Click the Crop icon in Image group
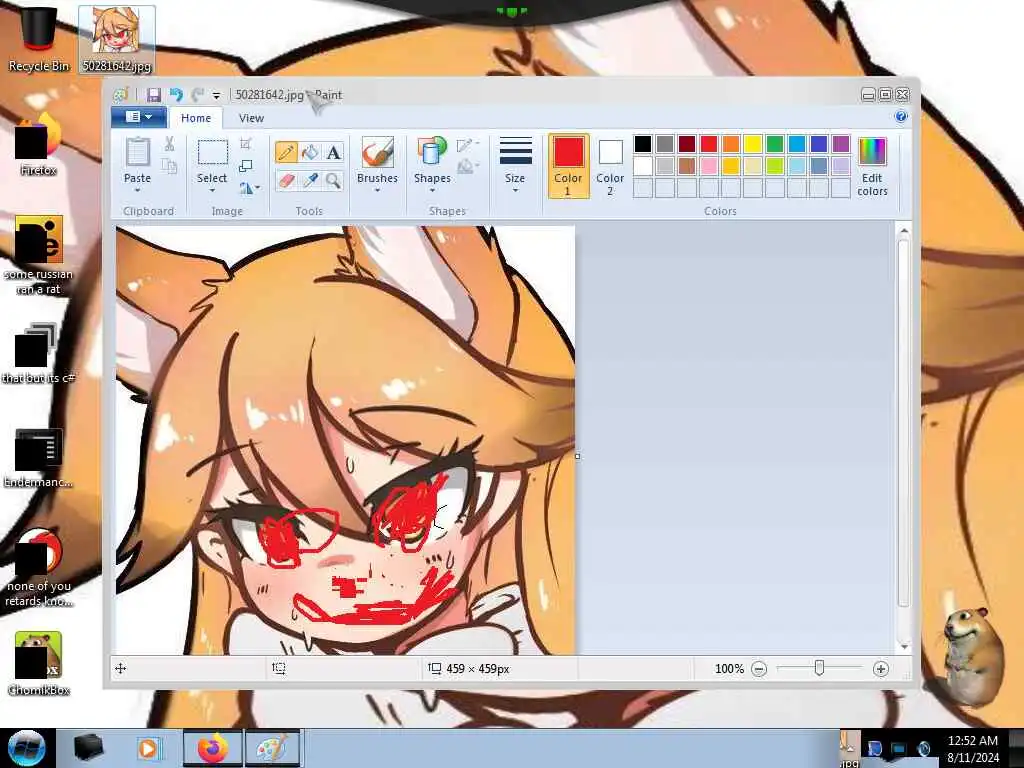 tap(246, 144)
